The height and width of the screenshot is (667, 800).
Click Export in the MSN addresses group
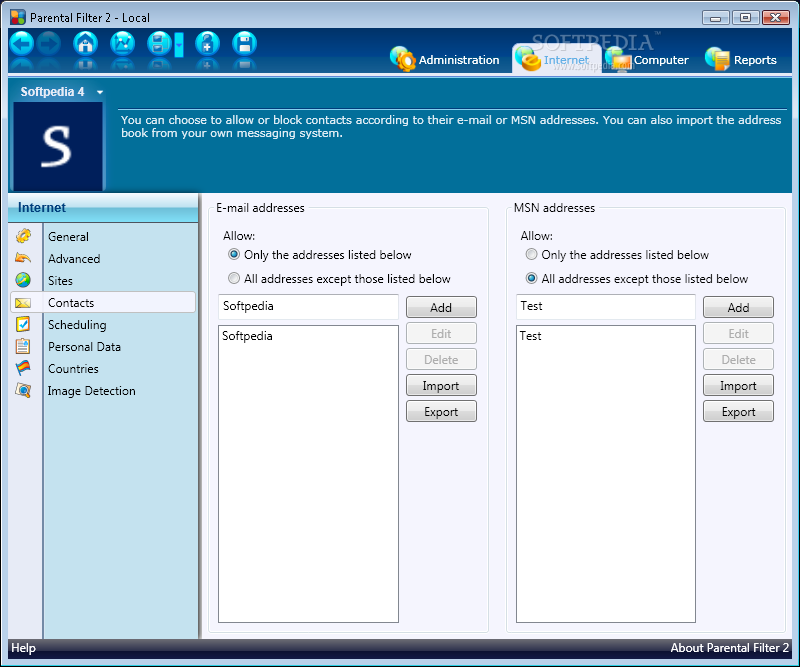click(x=738, y=411)
